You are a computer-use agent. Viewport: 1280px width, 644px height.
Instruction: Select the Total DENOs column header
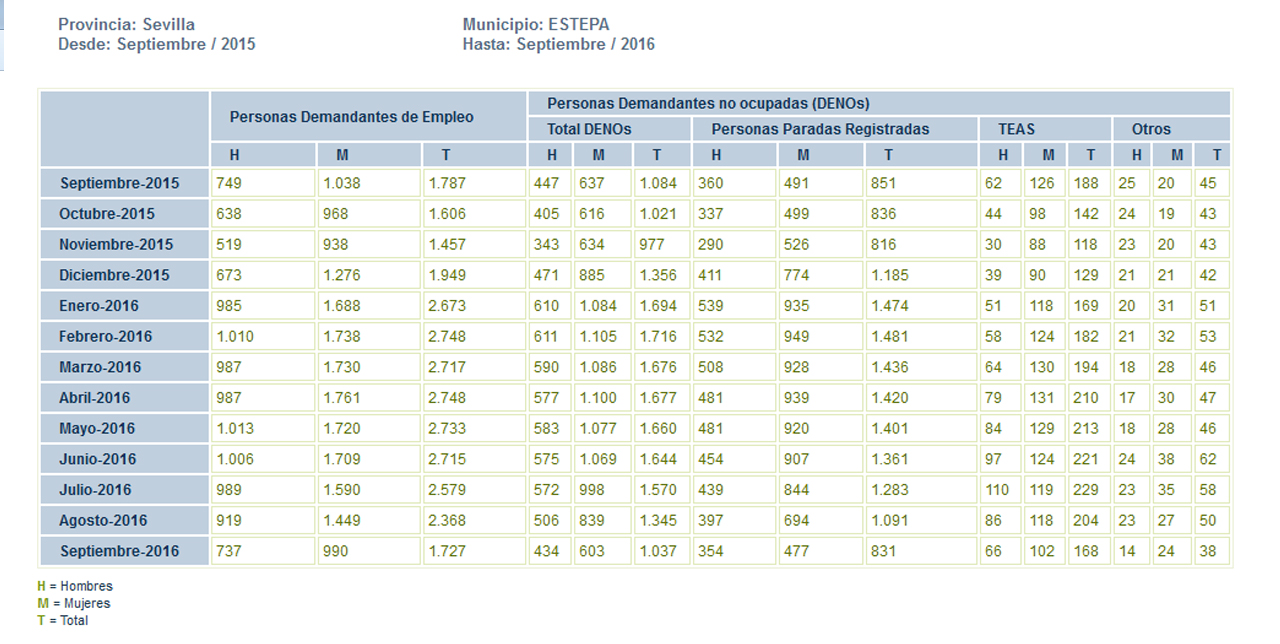tap(589, 129)
